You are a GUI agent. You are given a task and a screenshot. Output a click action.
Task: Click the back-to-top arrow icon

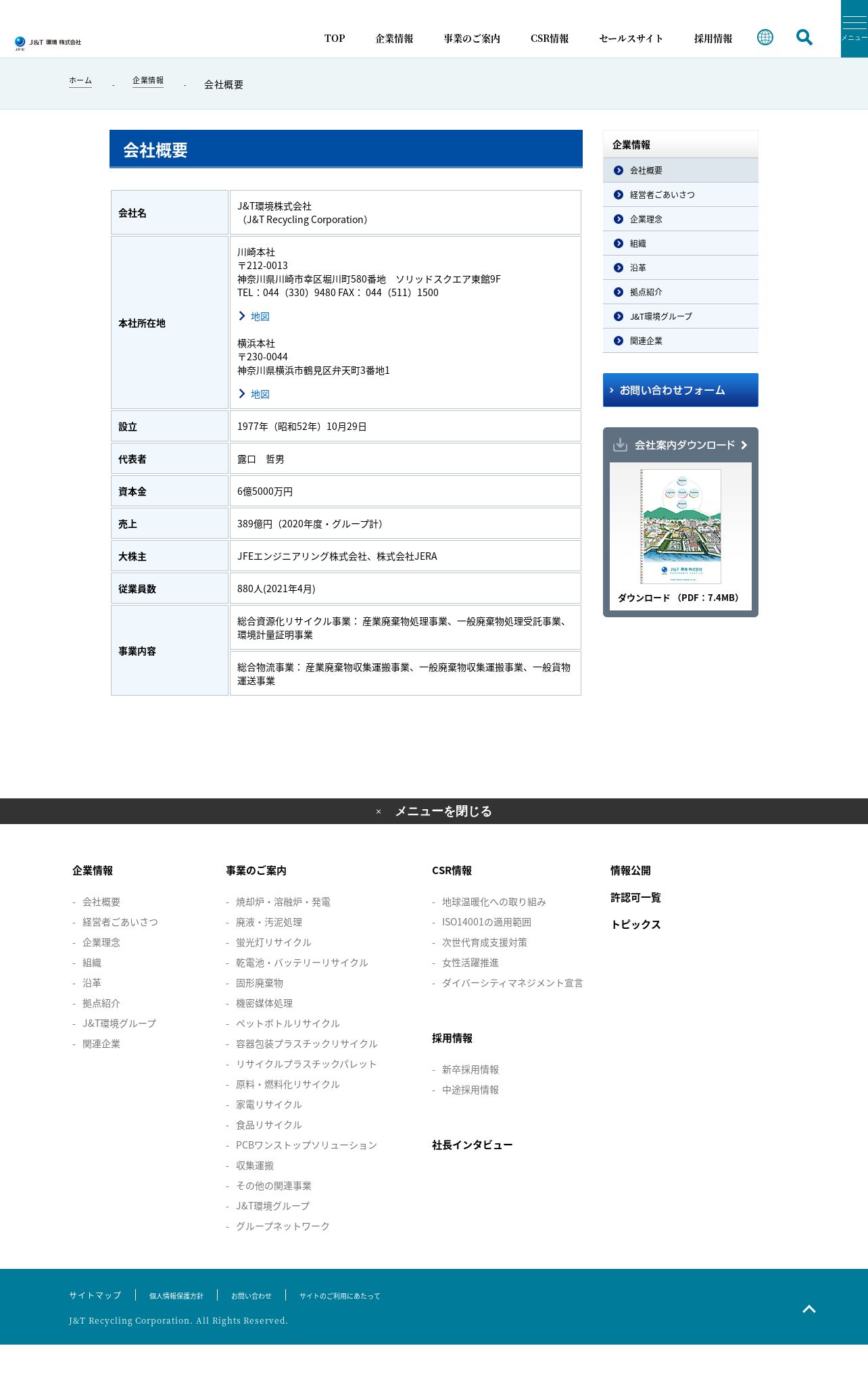[x=809, y=1309]
